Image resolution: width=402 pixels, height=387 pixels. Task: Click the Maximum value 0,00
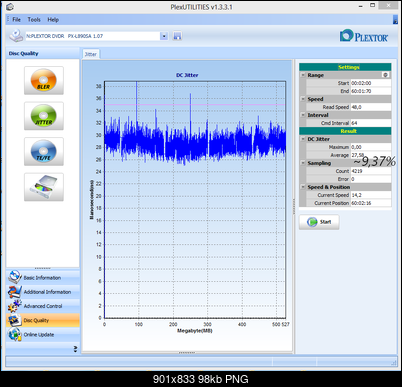pyautogui.click(x=370, y=147)
